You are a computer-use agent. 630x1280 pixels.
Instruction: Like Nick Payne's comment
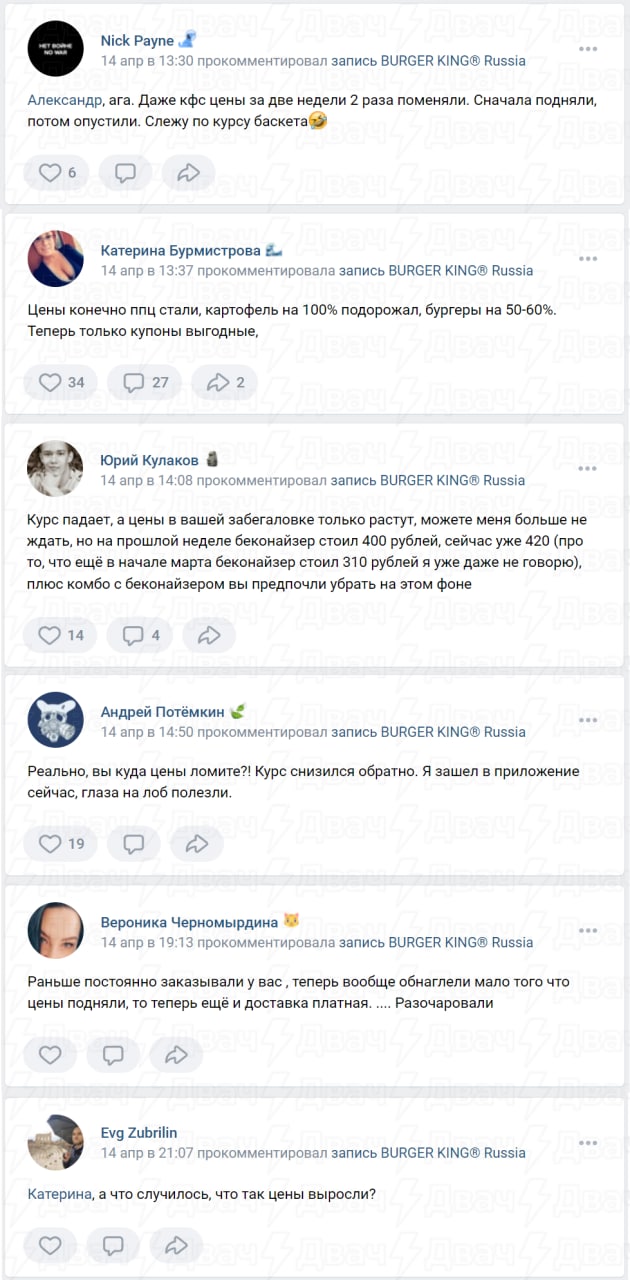click(58, 172)
